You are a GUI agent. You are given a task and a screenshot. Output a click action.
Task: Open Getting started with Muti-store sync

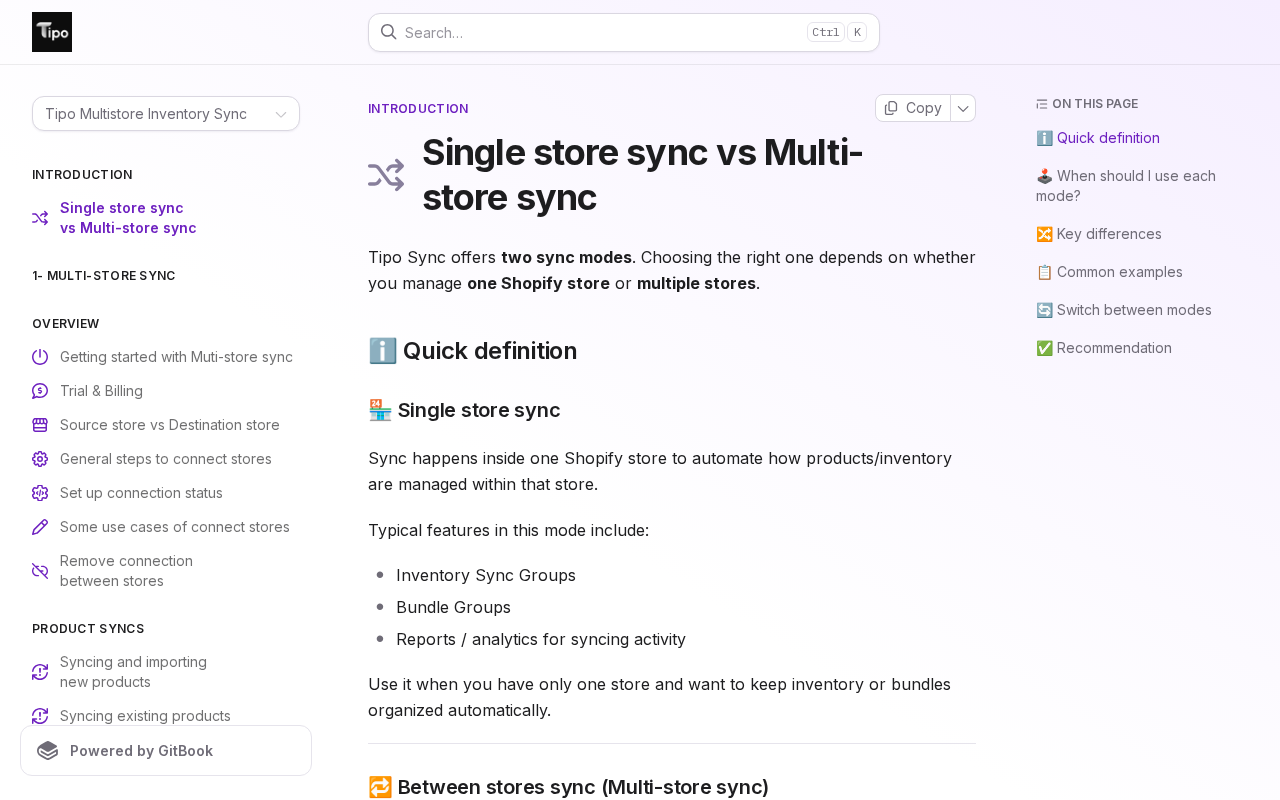point(176,357)
